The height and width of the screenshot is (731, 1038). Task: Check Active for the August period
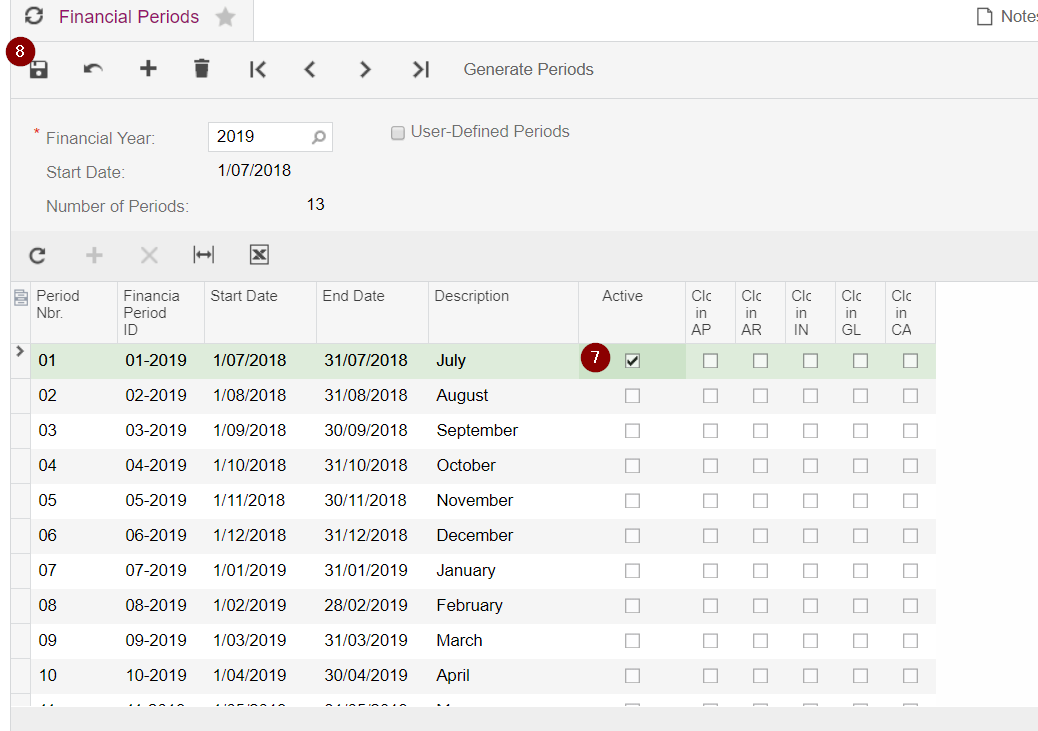pos(632,396)
